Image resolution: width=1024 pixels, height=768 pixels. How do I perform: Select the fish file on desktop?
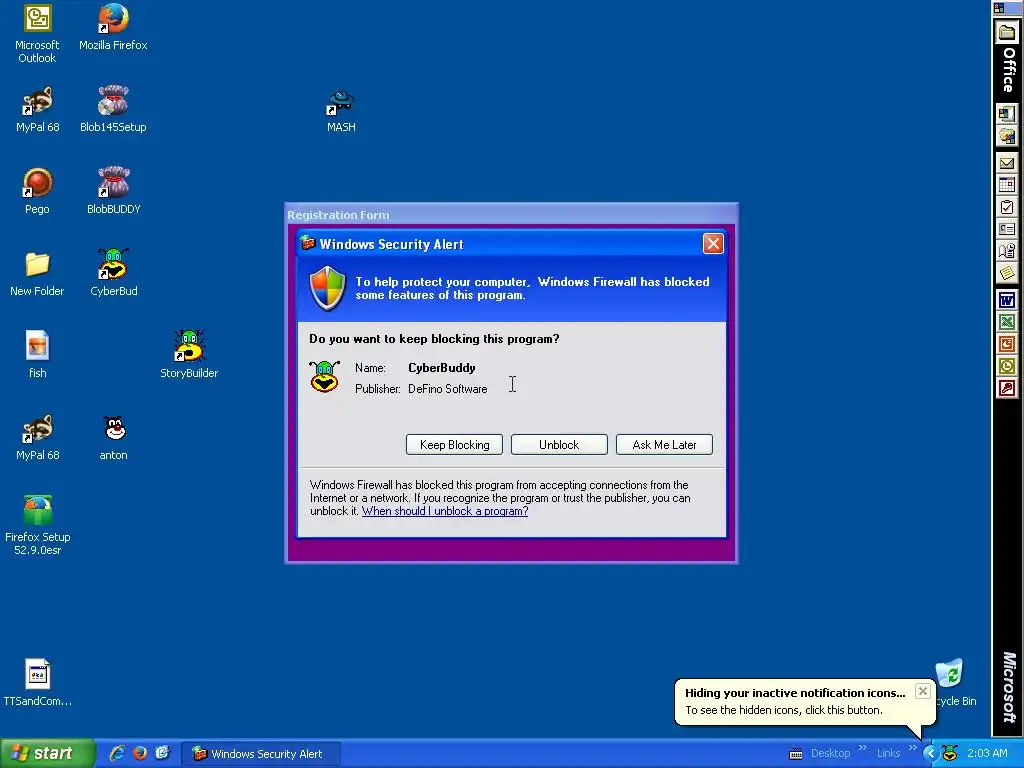point(37,355)
